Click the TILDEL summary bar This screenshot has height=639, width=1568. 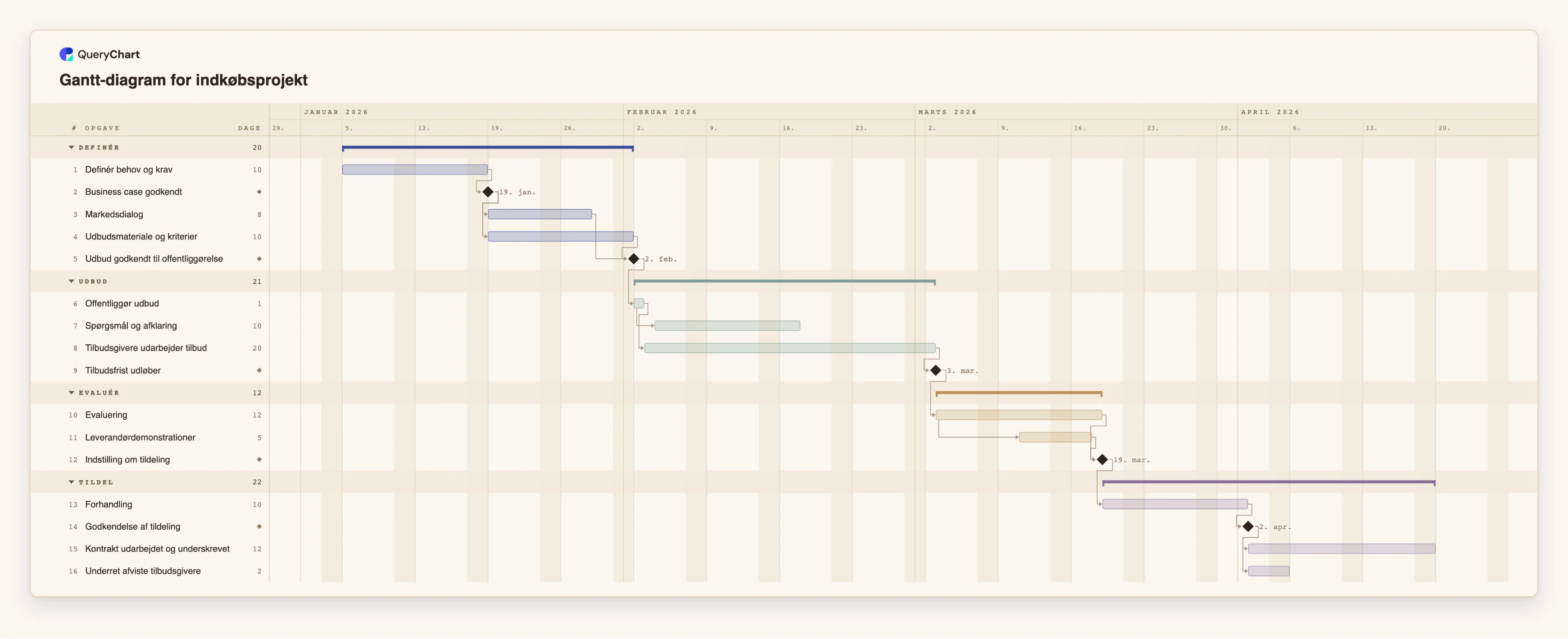(x=1269, y=482)
